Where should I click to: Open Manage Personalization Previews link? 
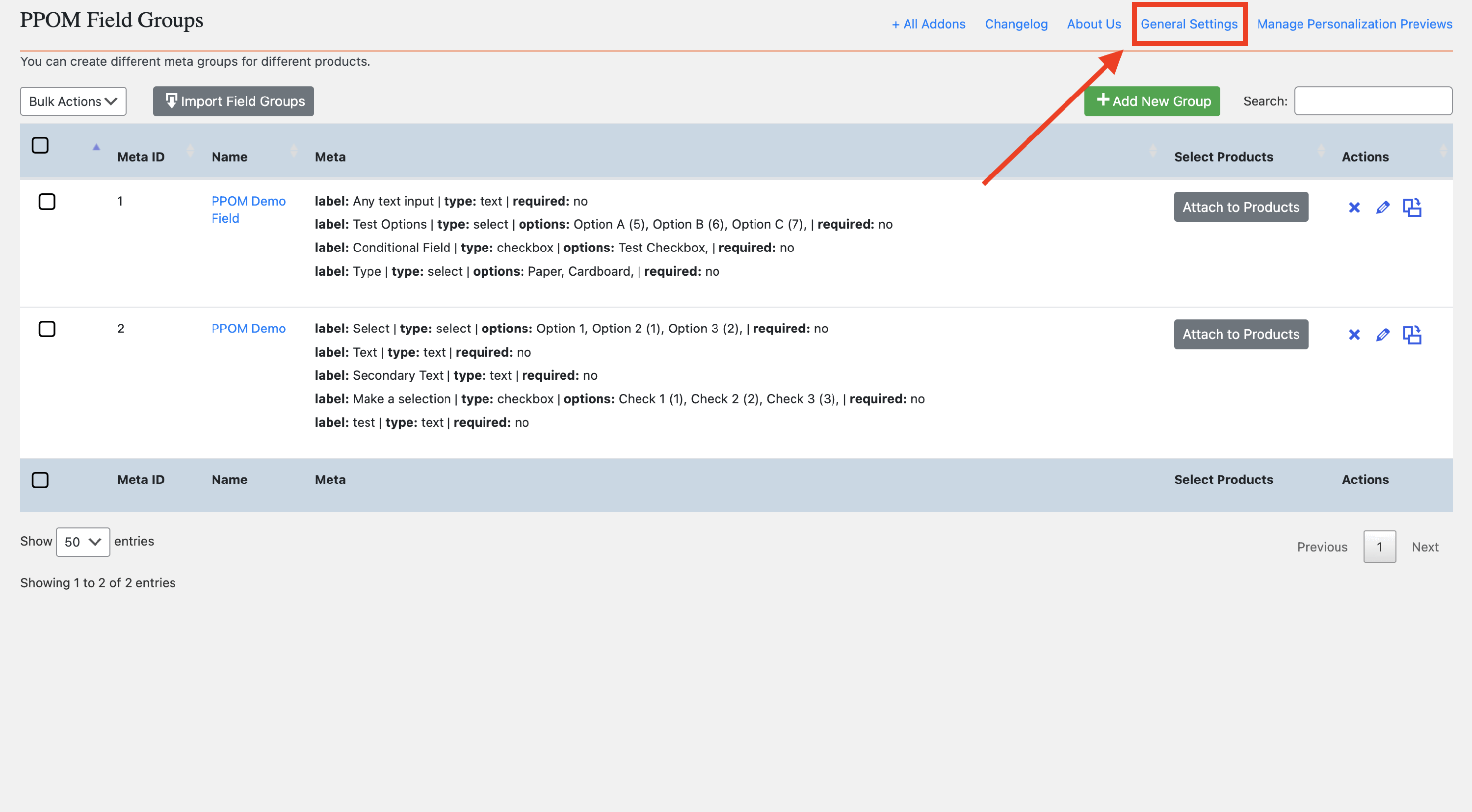coord(1354,24)
